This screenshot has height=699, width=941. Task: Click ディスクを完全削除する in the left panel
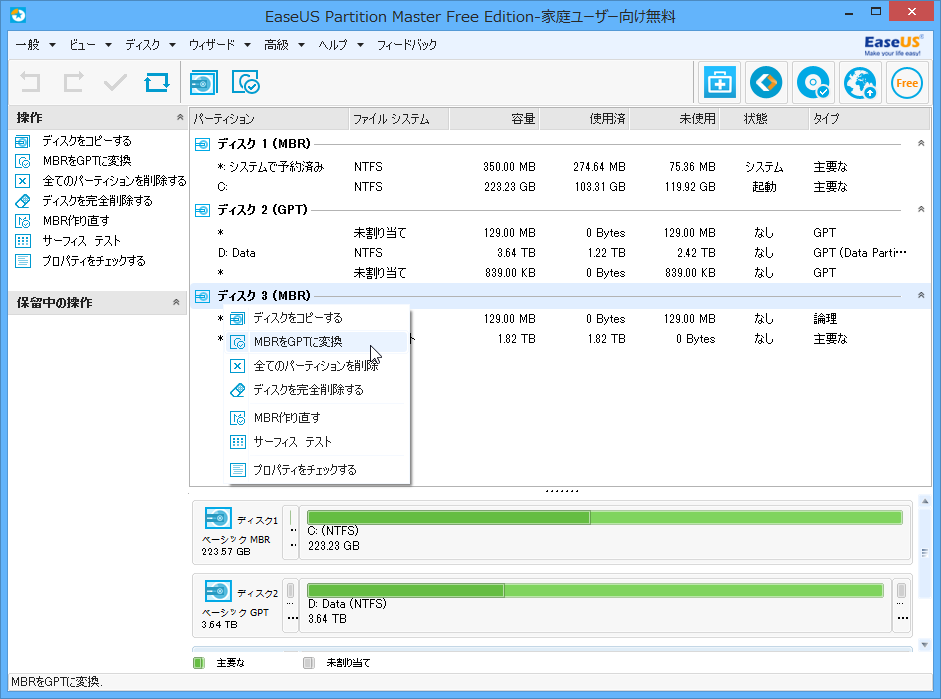click(x=97, y=201)
